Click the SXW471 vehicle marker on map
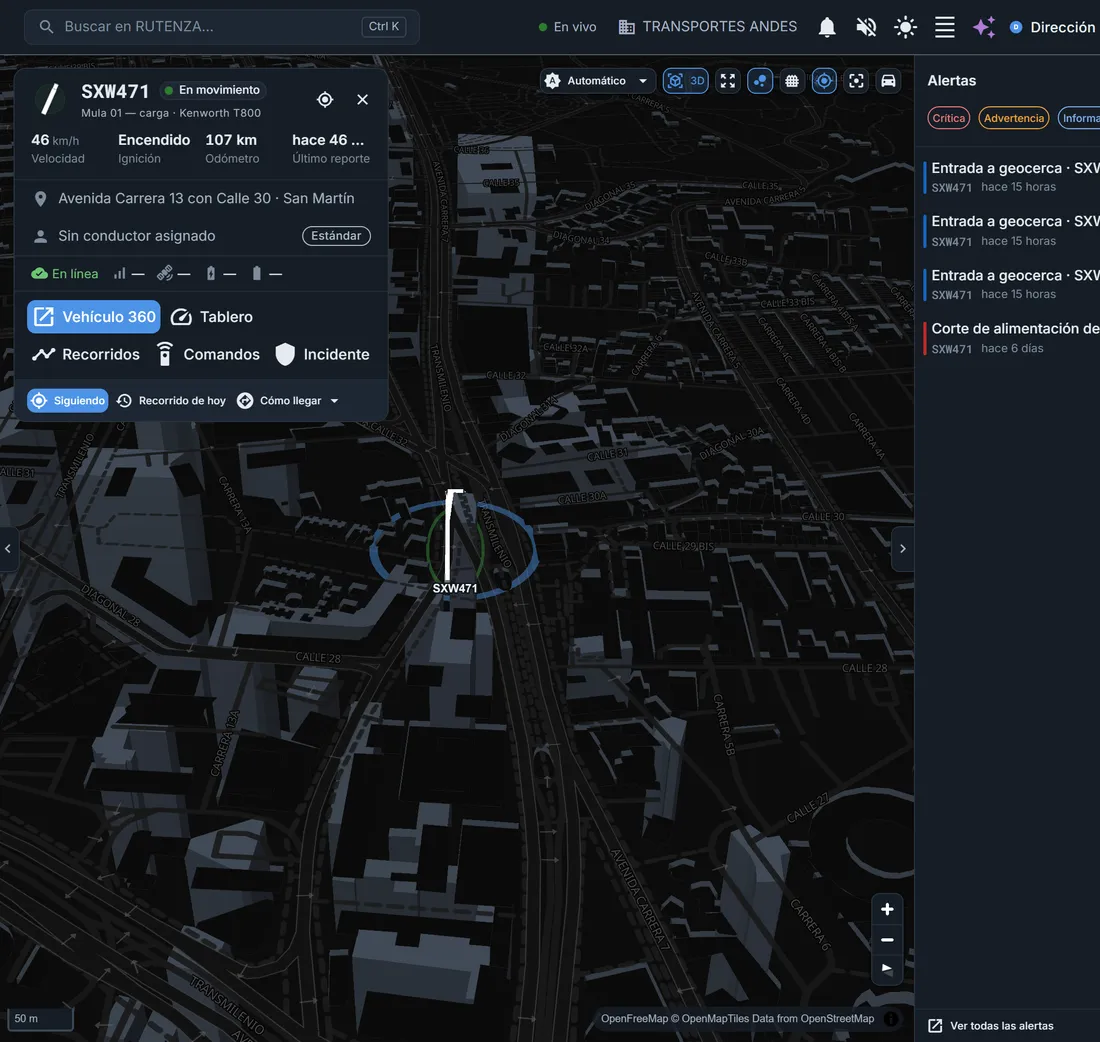The width and height of the screenshot is (1100, 1042). (x=454, y=540)
